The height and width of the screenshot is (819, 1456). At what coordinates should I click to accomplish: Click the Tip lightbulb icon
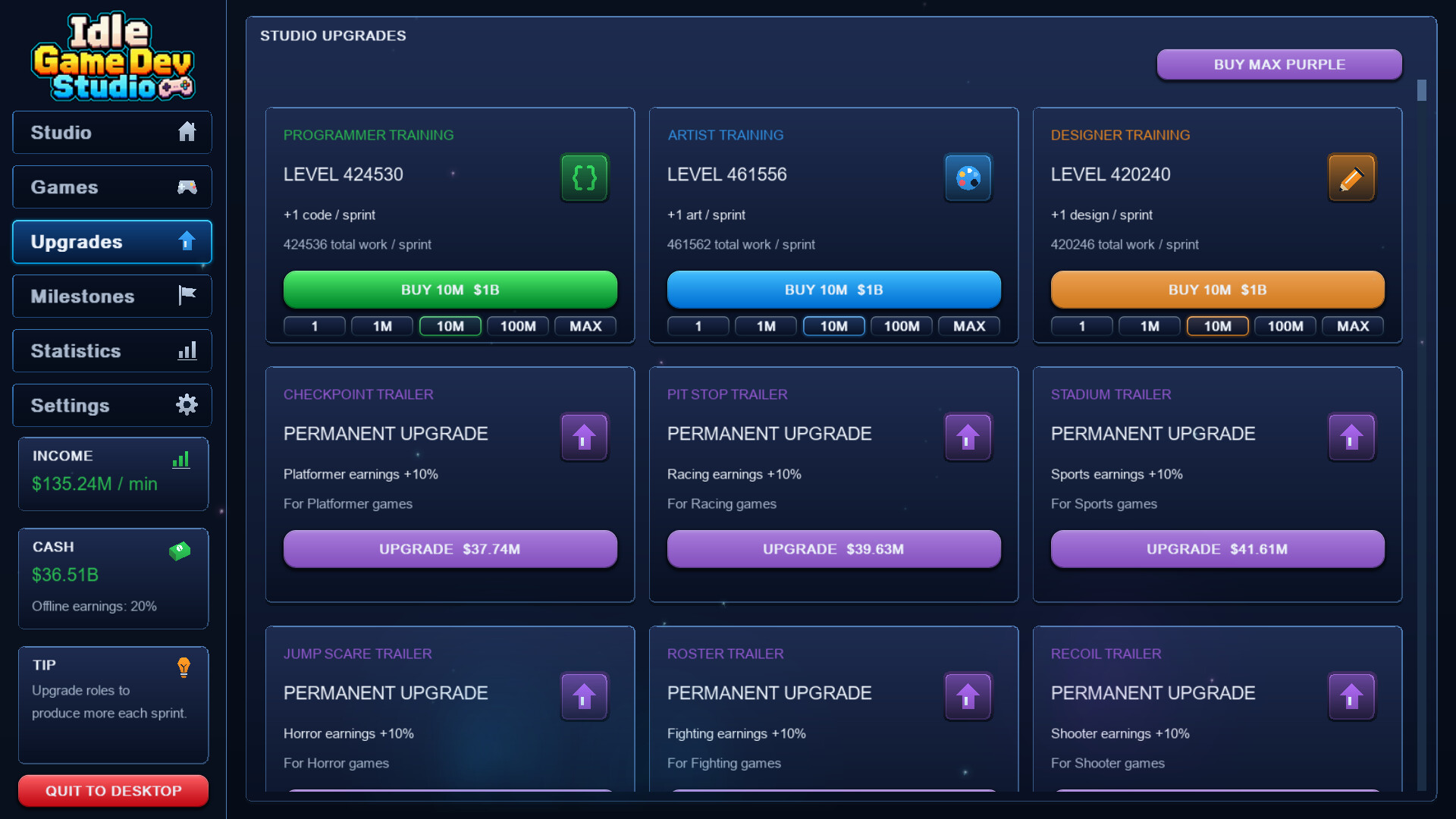pos(184,667)
